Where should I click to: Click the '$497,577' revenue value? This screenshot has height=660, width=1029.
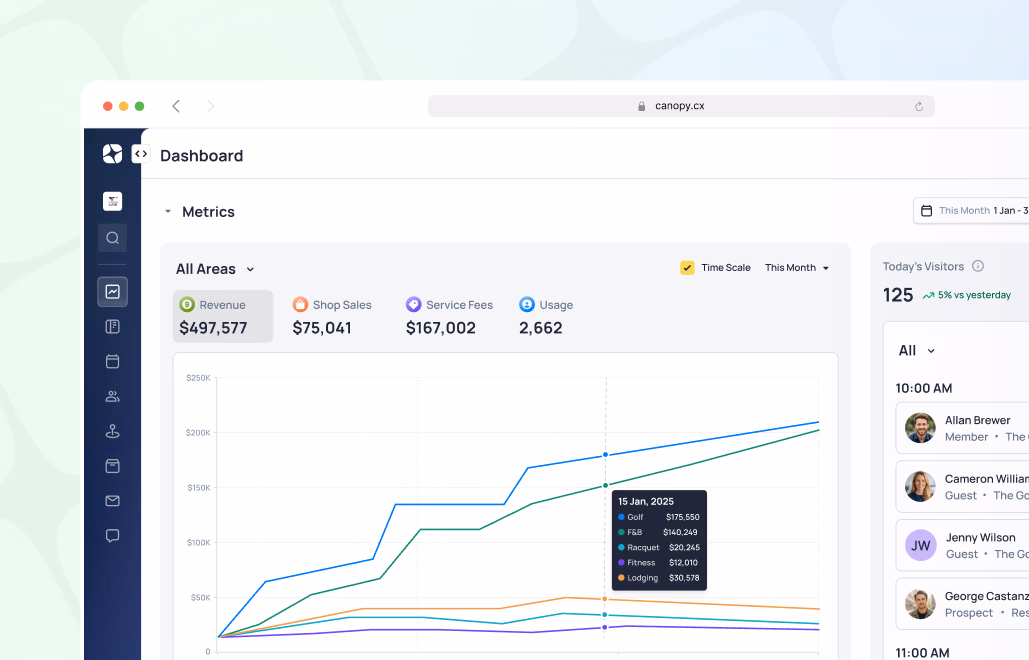click(x=213, y=327)
